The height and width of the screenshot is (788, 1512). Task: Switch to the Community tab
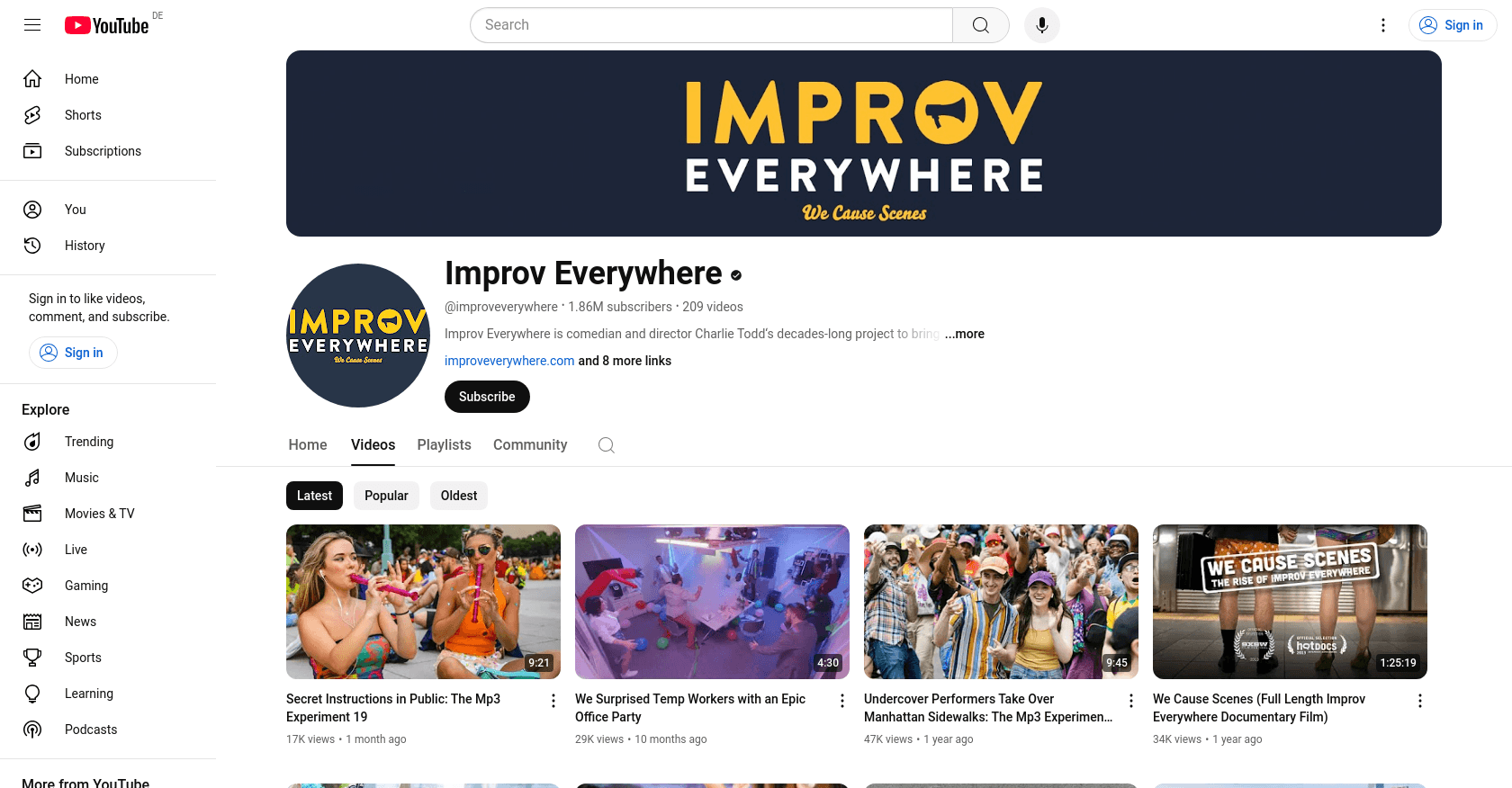coord(530,445)
